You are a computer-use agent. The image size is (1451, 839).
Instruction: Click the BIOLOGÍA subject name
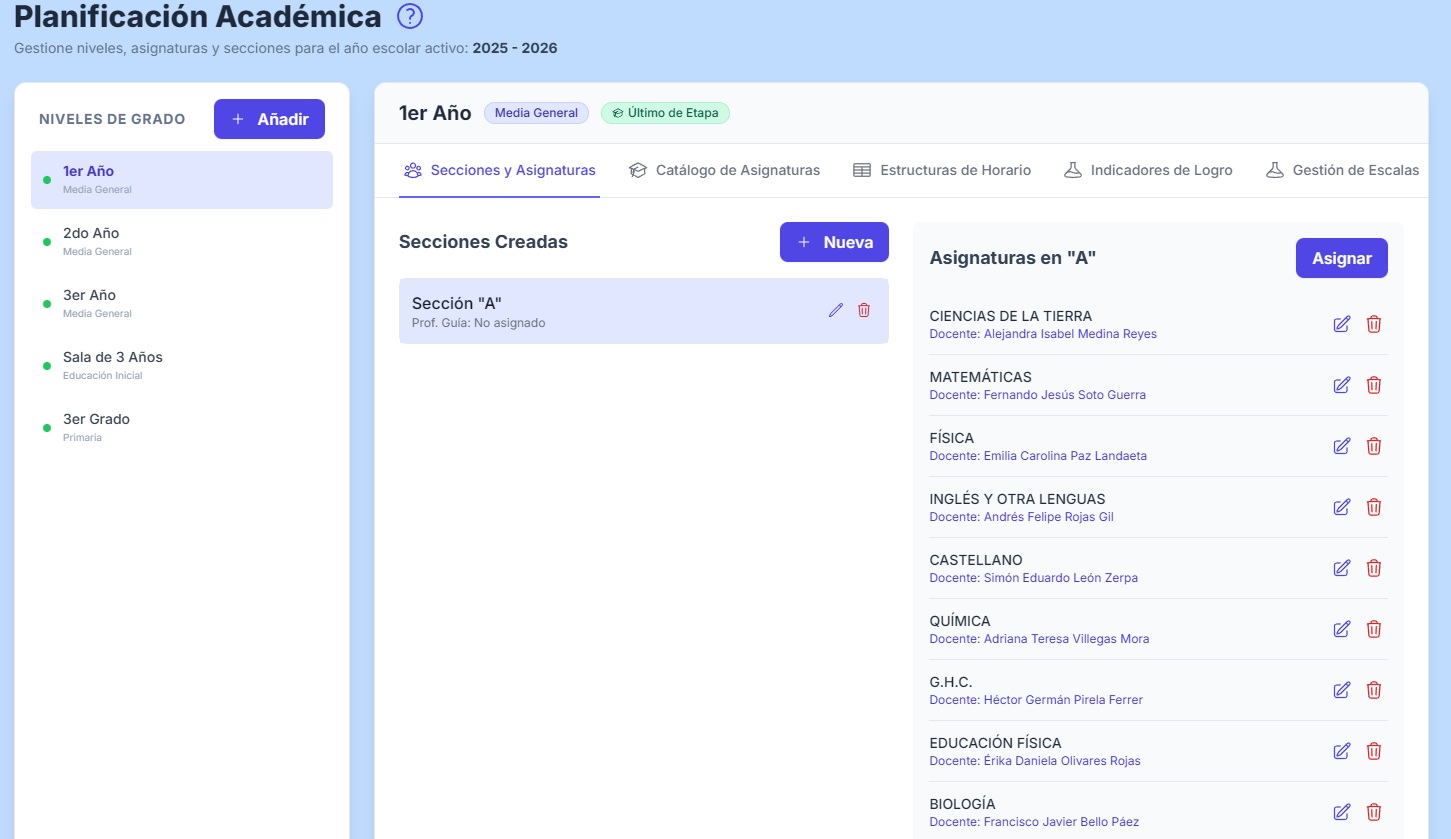click(962, 804)
